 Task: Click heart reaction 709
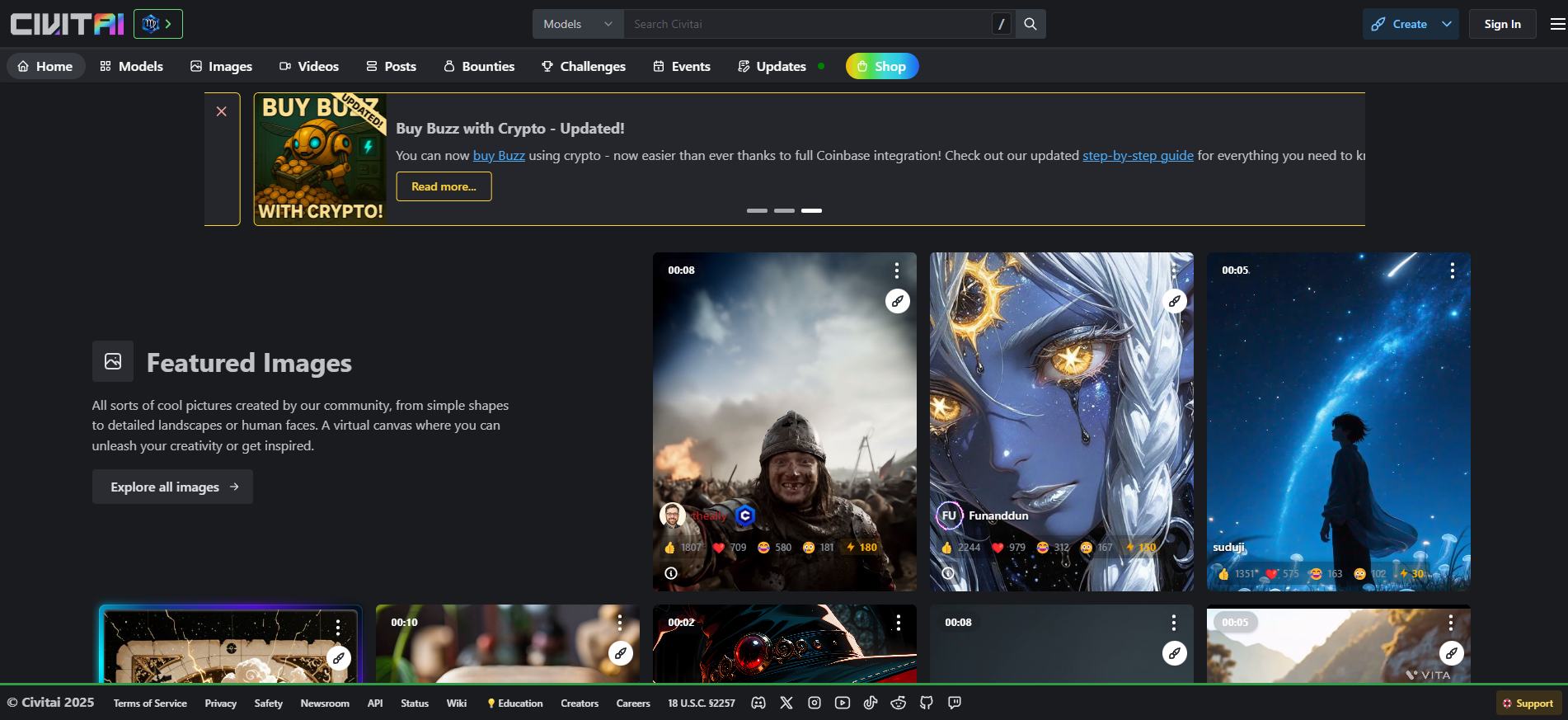730,548
